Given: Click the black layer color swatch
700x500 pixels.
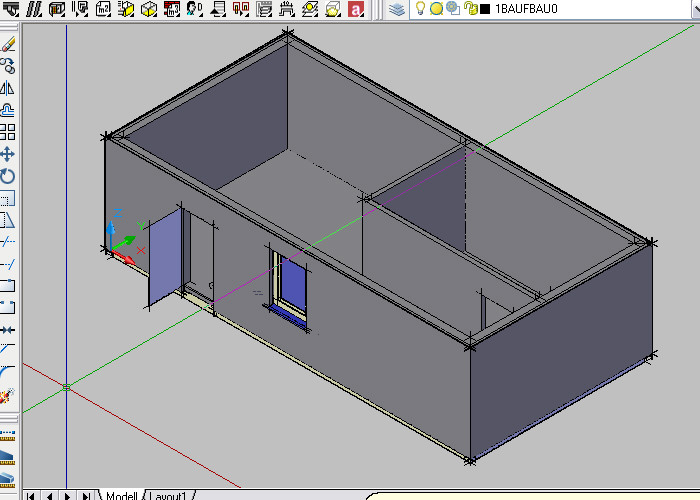Looking at the screenshot, I should pos(485,9).
